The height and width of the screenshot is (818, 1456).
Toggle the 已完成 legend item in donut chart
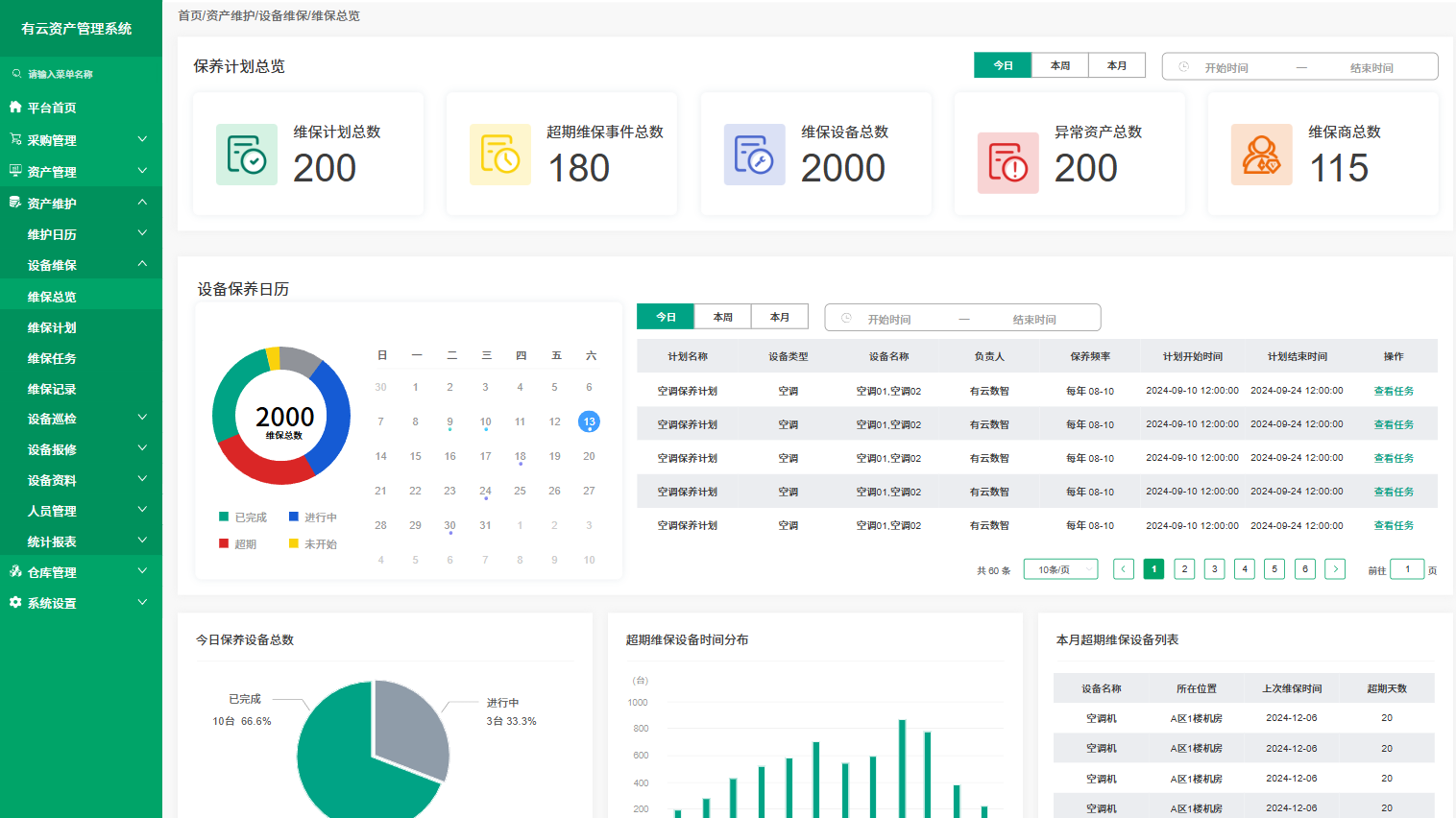coord(243,517)
